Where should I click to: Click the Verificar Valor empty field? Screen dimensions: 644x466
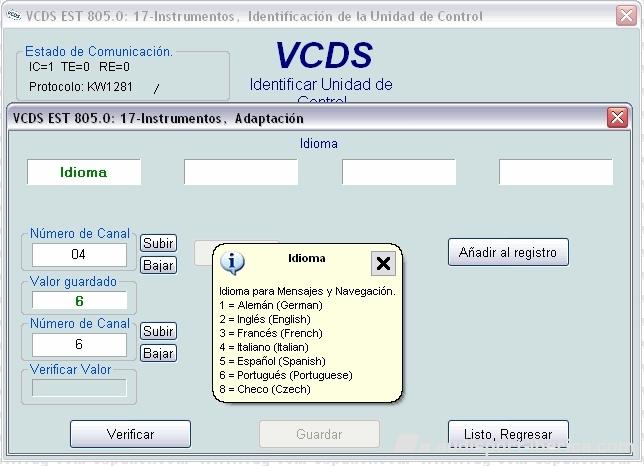tap(79, 388)
